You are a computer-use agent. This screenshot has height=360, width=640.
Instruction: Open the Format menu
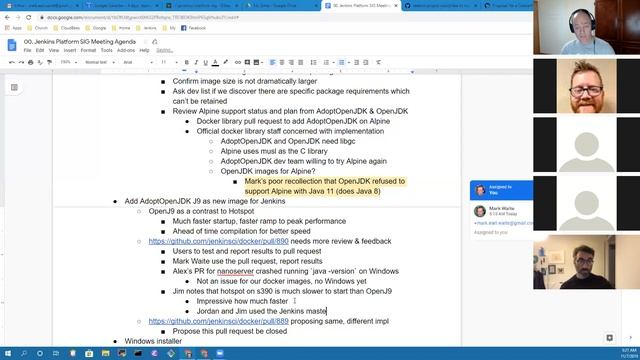click(88, 50)
